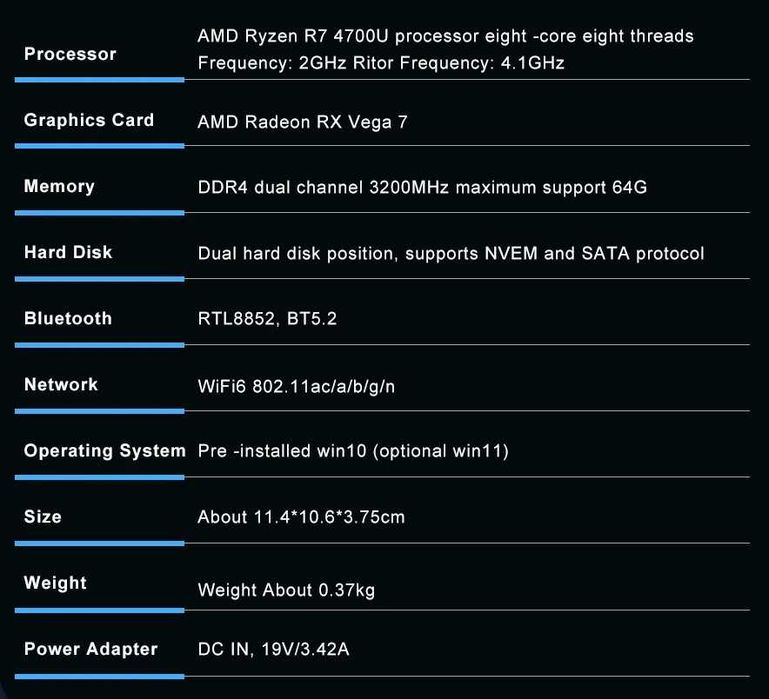Click the Weight row label

click(x=55, y=583)
